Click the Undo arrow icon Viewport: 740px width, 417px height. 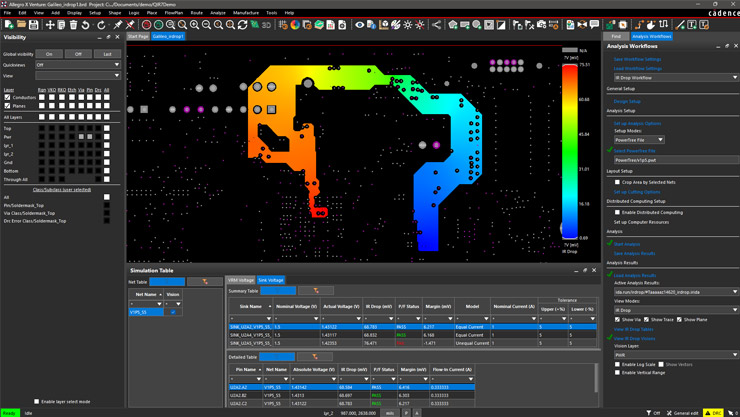coord(86,25)
